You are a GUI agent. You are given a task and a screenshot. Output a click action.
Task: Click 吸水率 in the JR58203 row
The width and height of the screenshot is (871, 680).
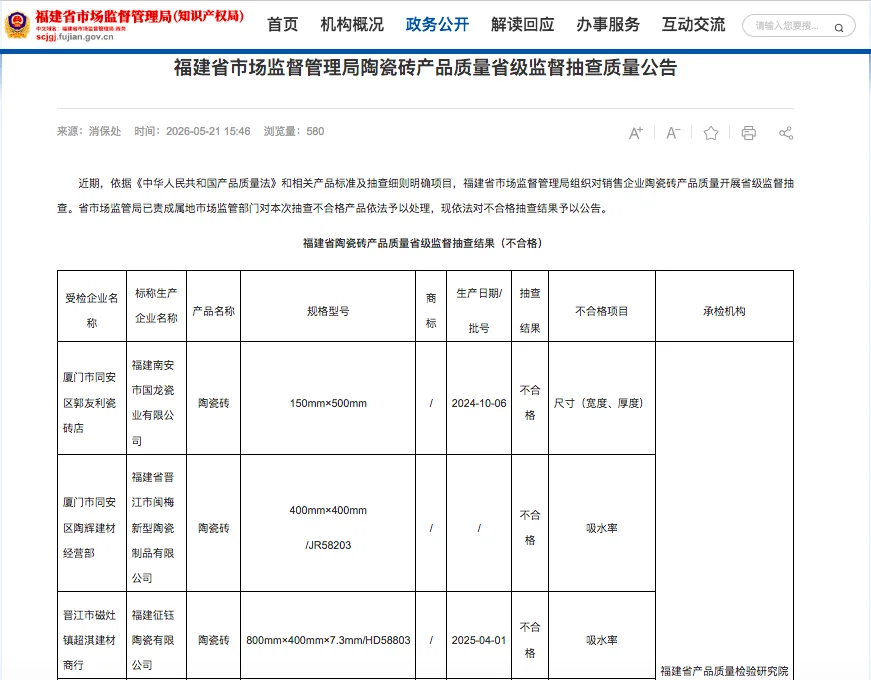602,528
